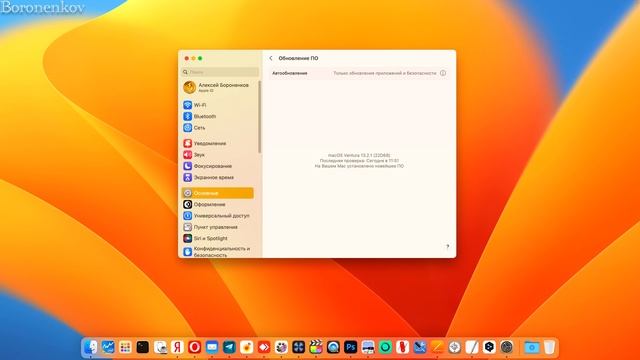This screenshot has height=360, width=640.
Task: Open Finder from the Dock
Action: 90,347
